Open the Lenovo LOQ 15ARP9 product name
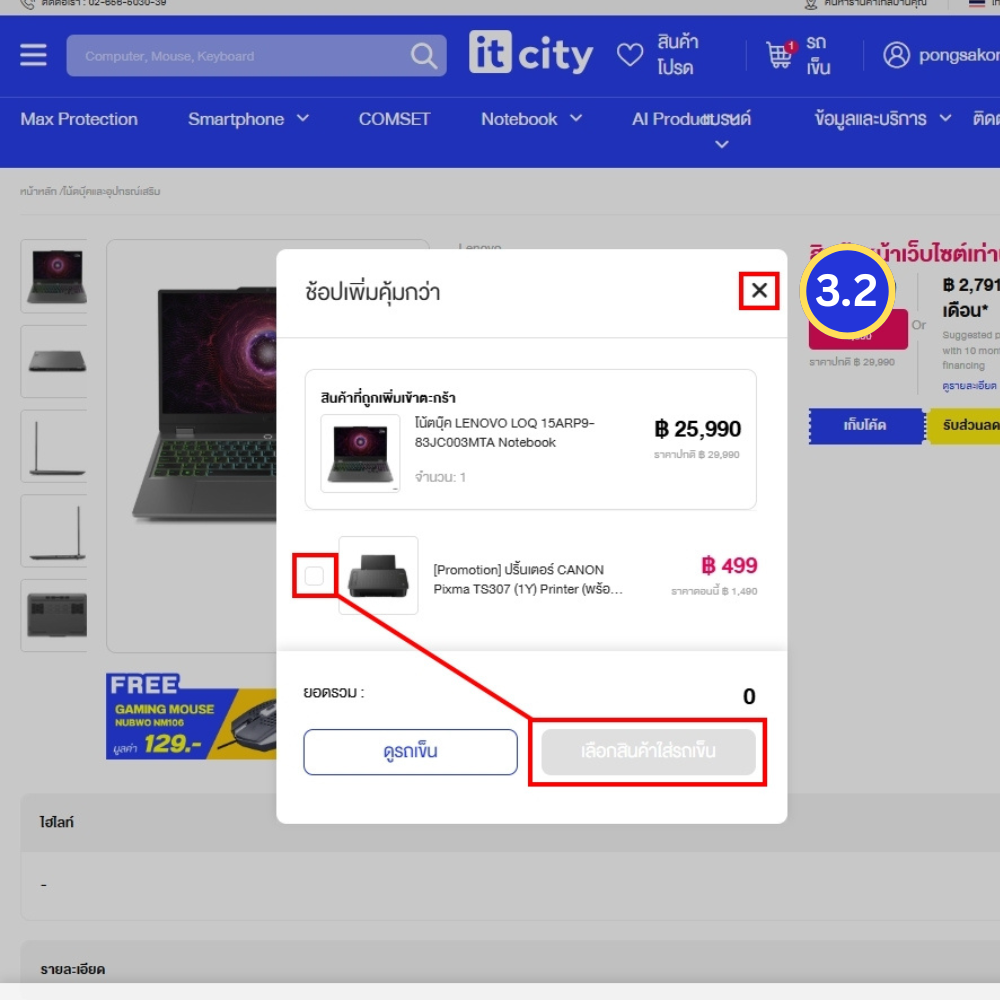 tap(504, 432)
